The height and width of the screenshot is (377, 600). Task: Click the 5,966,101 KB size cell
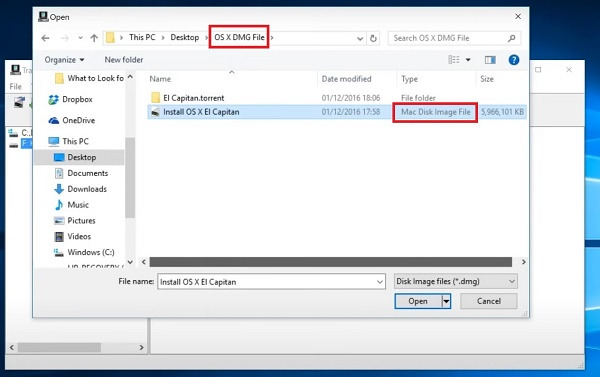pyautogui.click(x=502, y=112)
